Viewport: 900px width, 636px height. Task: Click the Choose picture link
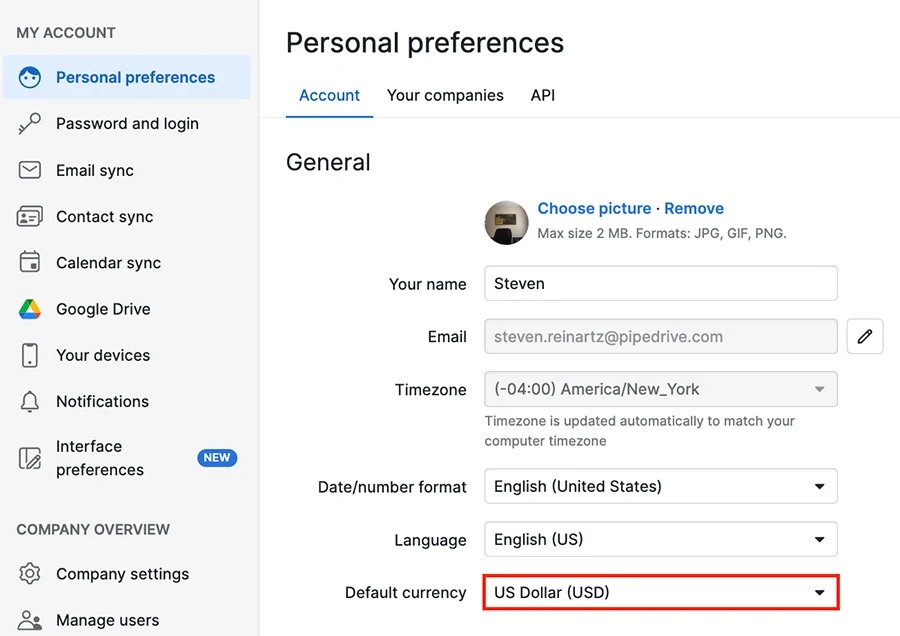594,208
